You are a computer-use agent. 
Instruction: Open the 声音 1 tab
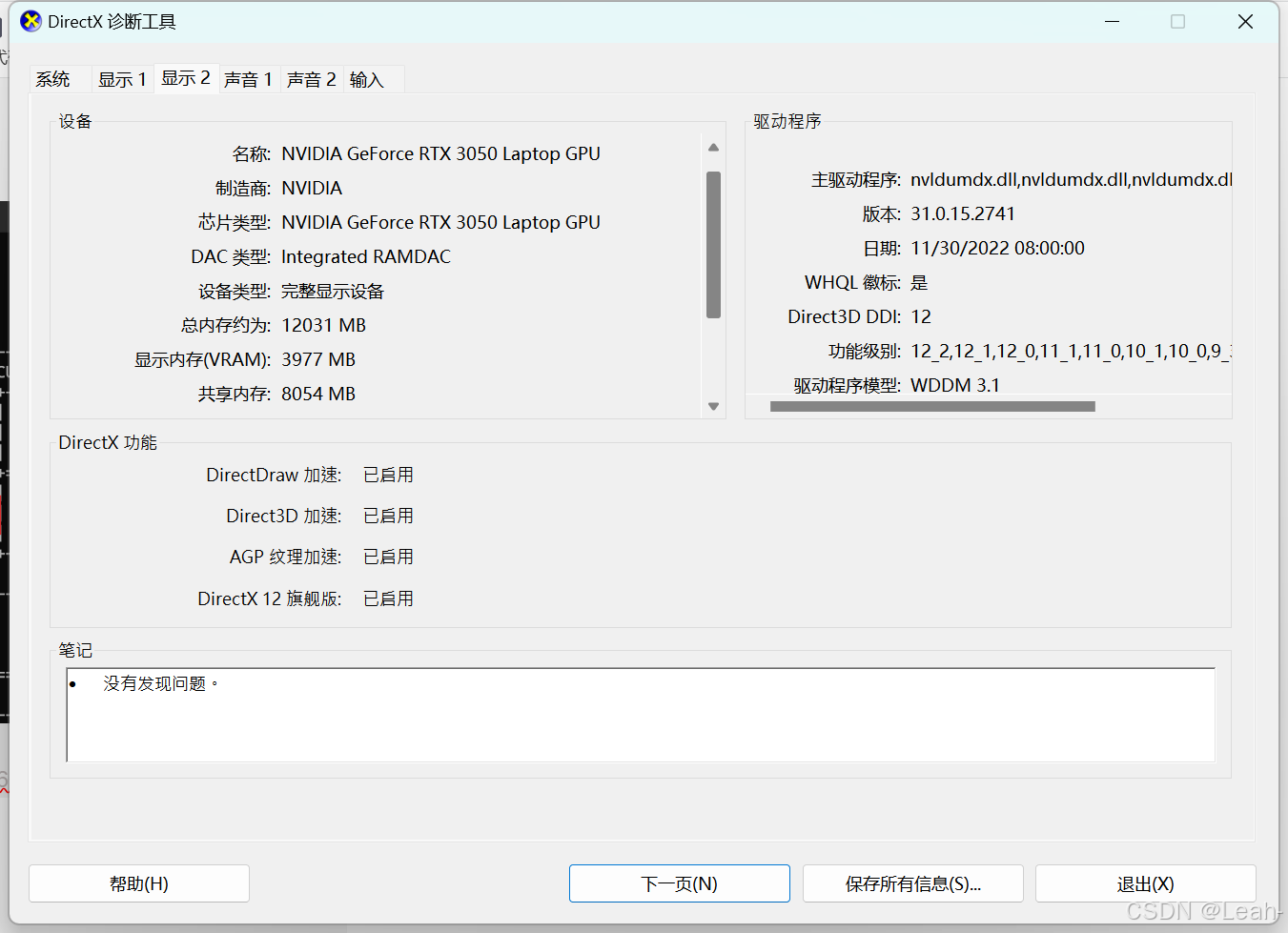[x=249, y=79]
